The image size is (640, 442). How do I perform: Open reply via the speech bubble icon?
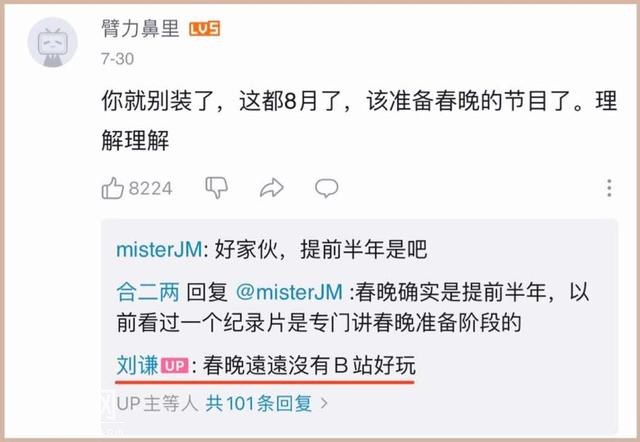[327, 188]
